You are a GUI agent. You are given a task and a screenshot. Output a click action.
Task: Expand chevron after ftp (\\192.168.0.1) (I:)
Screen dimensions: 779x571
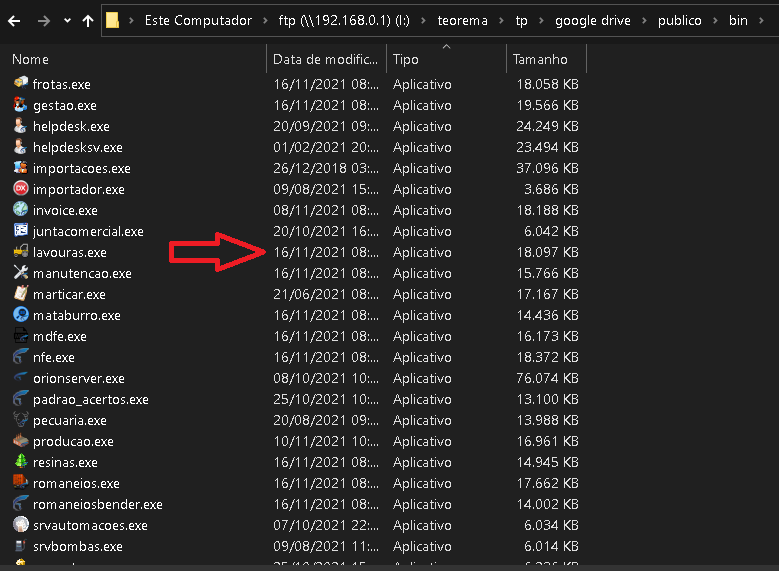(x=423, y=21)
